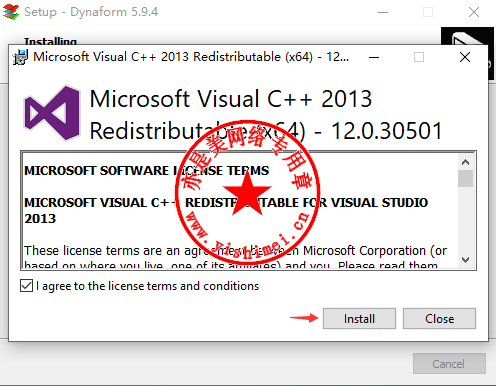
Task: Click the Close button in redistributable dialog
Action: click(x=439, y=319)
